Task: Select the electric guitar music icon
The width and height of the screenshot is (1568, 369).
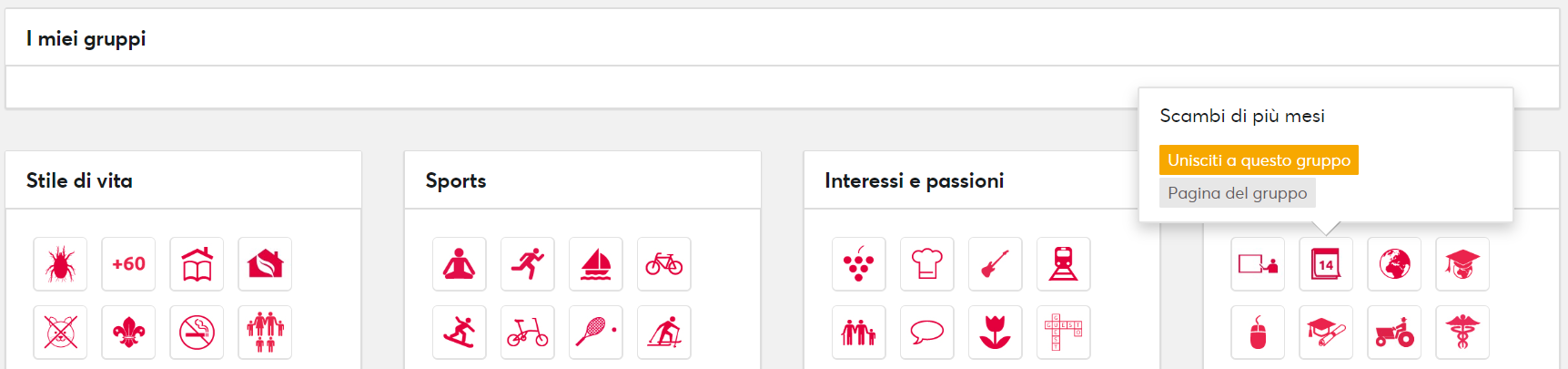Action: (x=995, y=264)
